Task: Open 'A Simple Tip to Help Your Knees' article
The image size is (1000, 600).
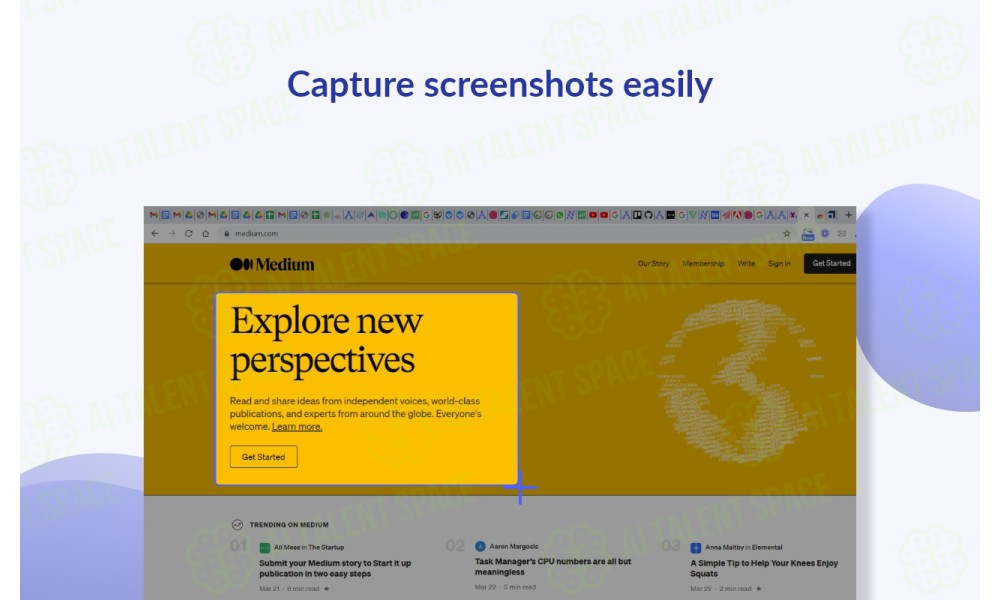Action: pyautogui.click(x=764, y=568)
